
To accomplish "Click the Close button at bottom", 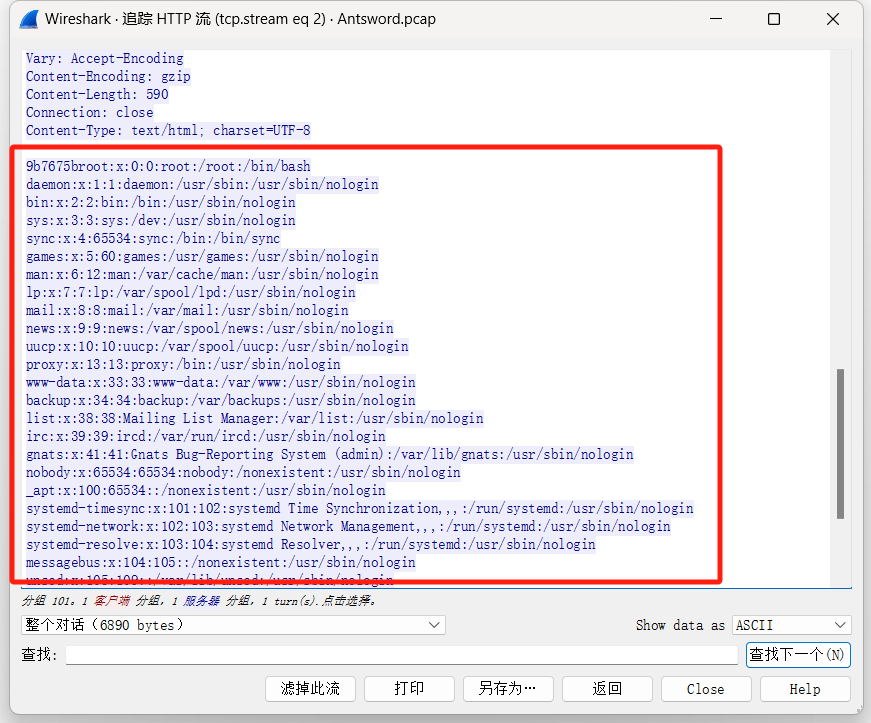I will tap(706, 689).
